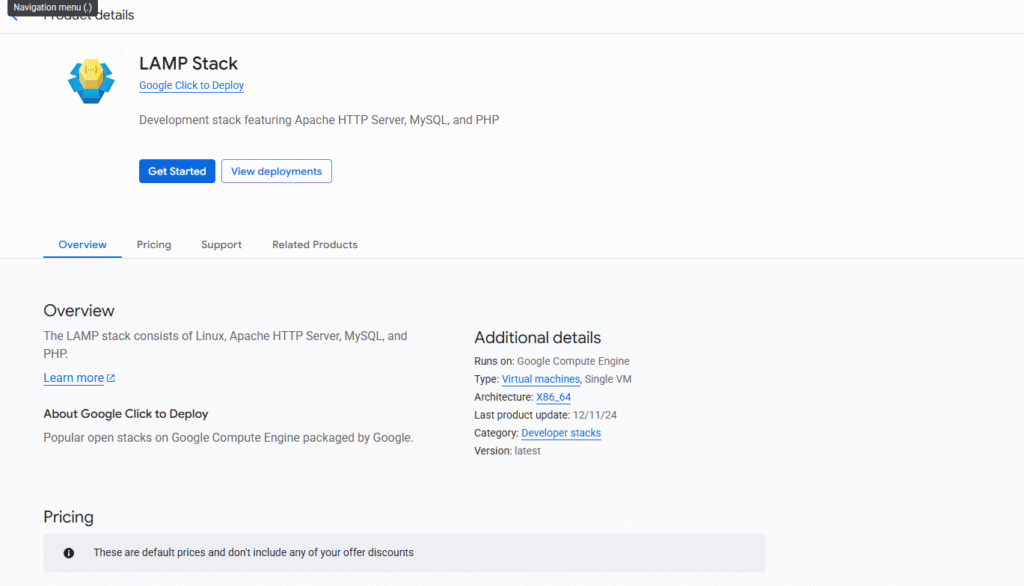Click the back arrow beside Product details
Screen dimensions: 1024x586
coord(14,17)
